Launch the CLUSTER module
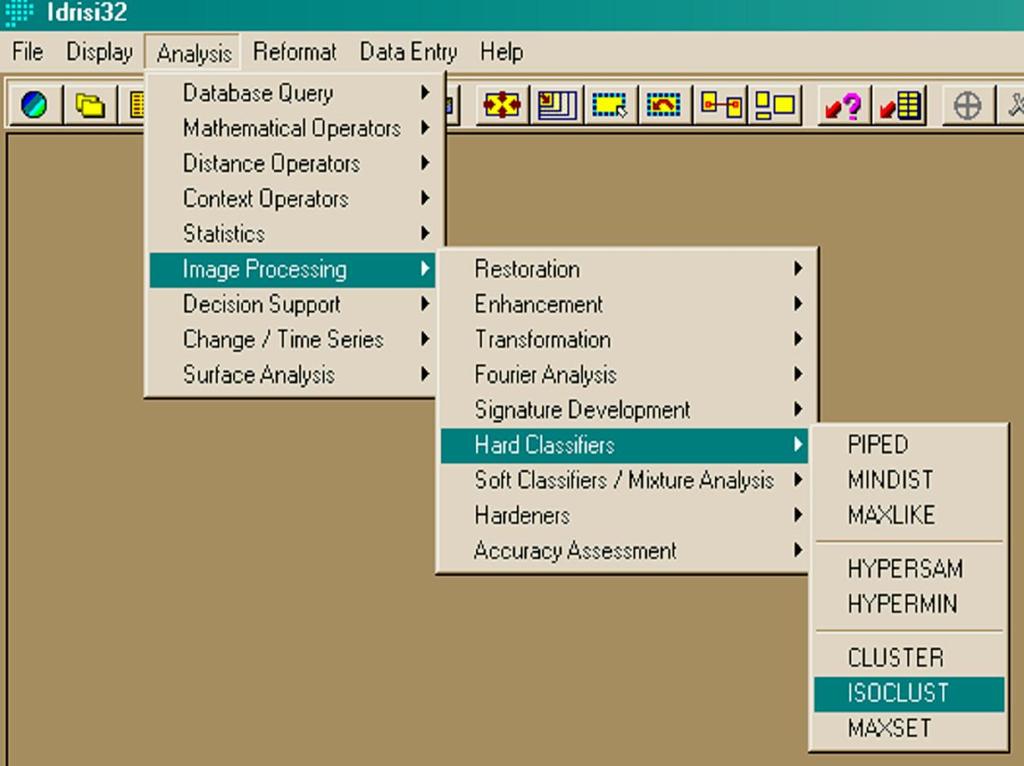The image size is (1024, 766). click(909, 658)
